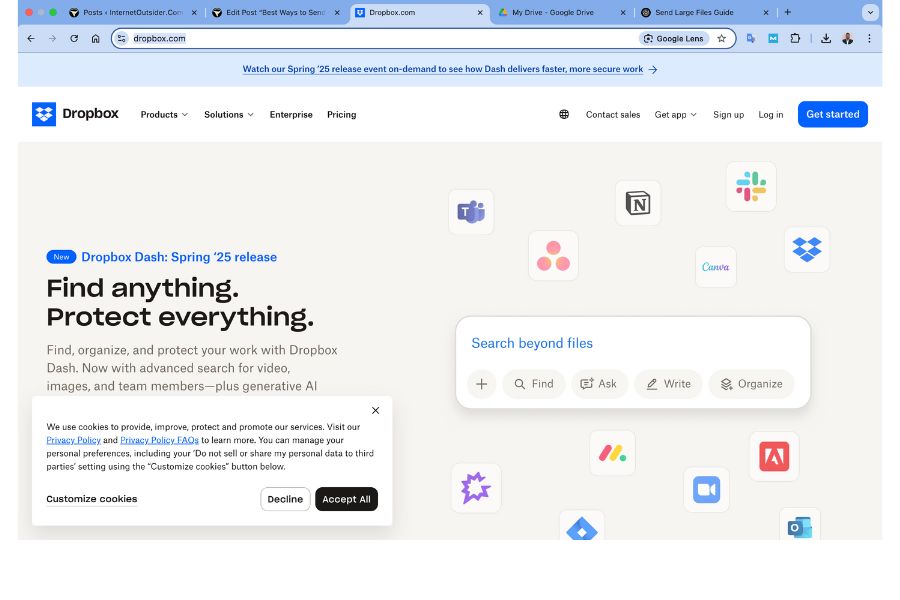The height and width of the screenshot is (600, 900).
Task: Click the browser home icon
Action: 95,38
